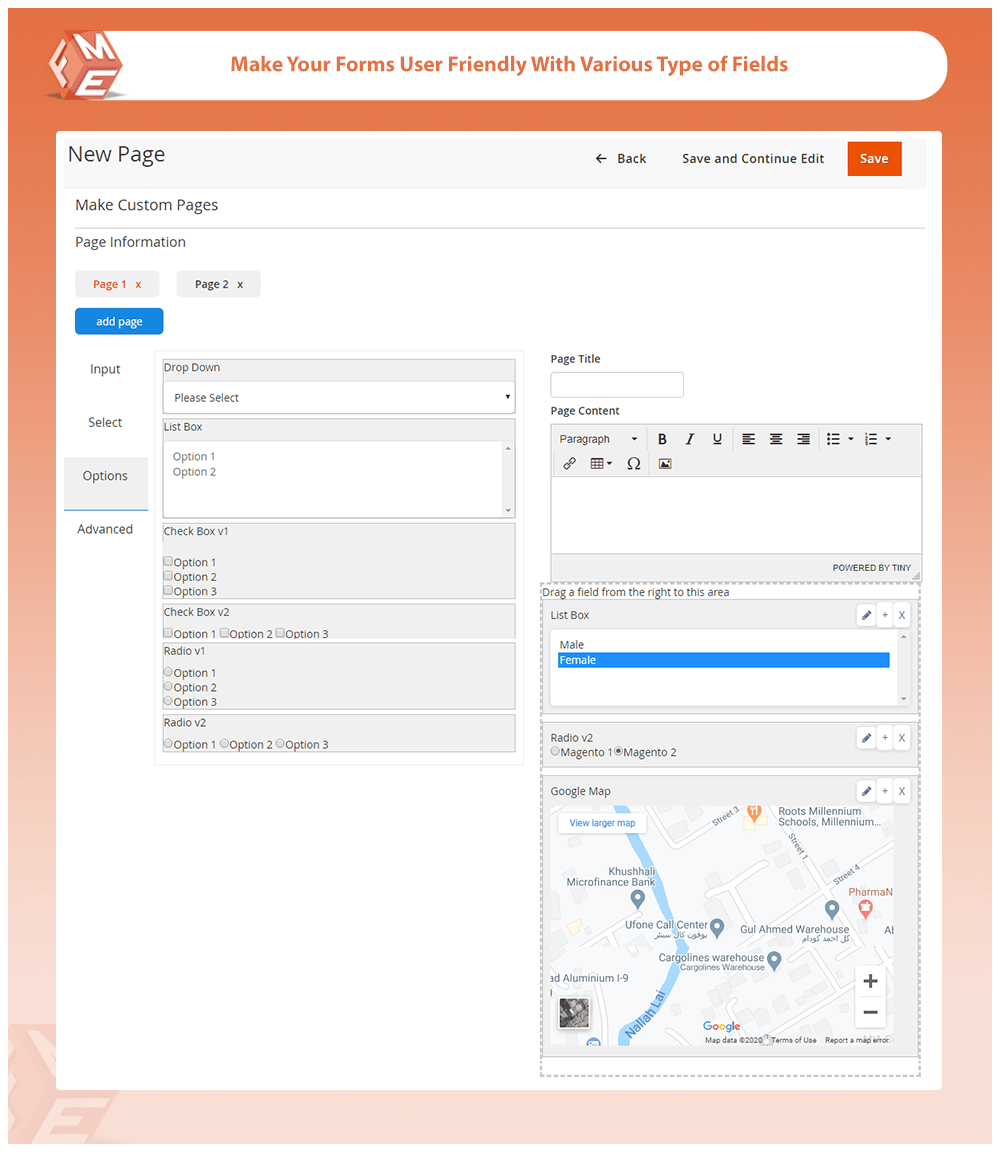Select the Magento 1 radio button
The height and width of the screenshot is (1152, 1000).
[555, 751]
